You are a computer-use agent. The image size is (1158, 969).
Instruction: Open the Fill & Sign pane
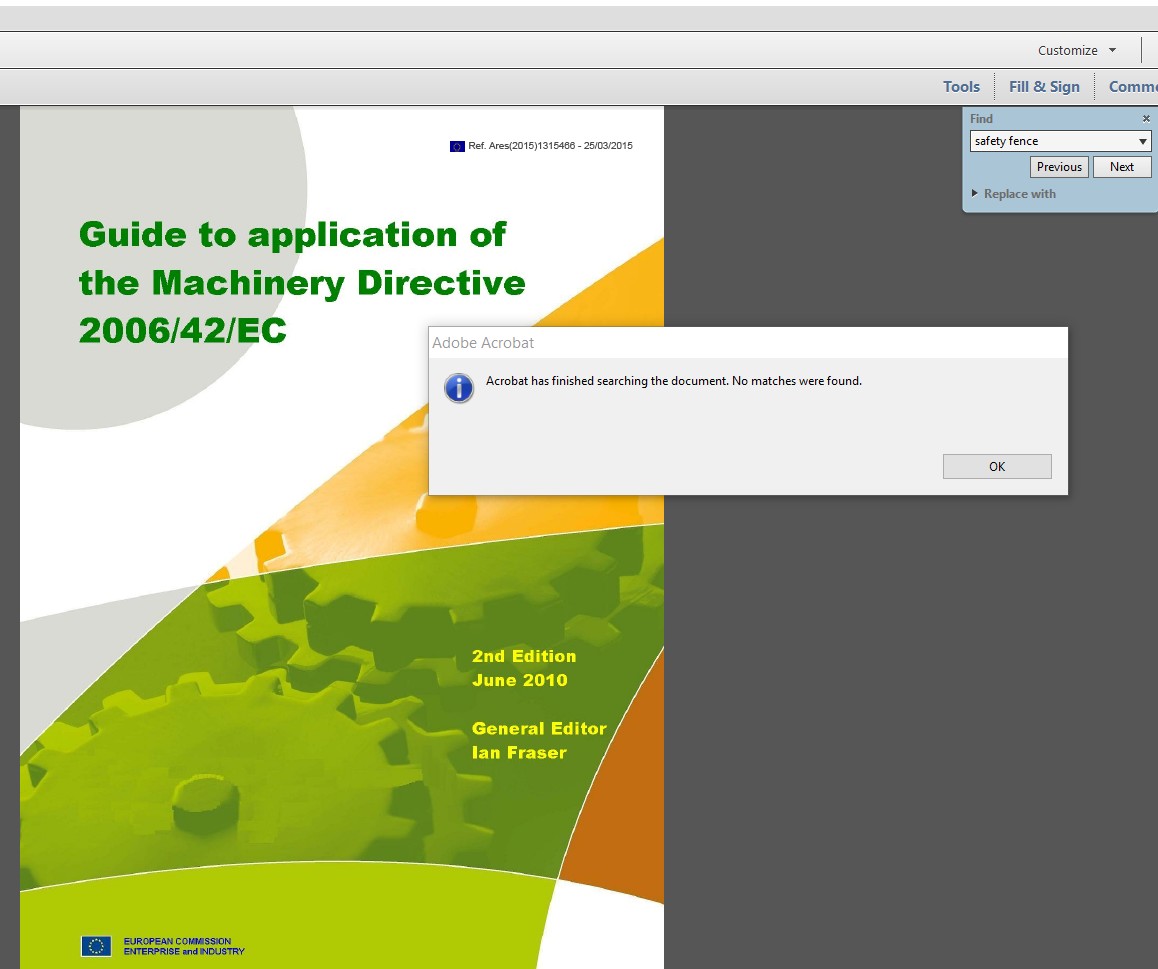coord(1044,87)
